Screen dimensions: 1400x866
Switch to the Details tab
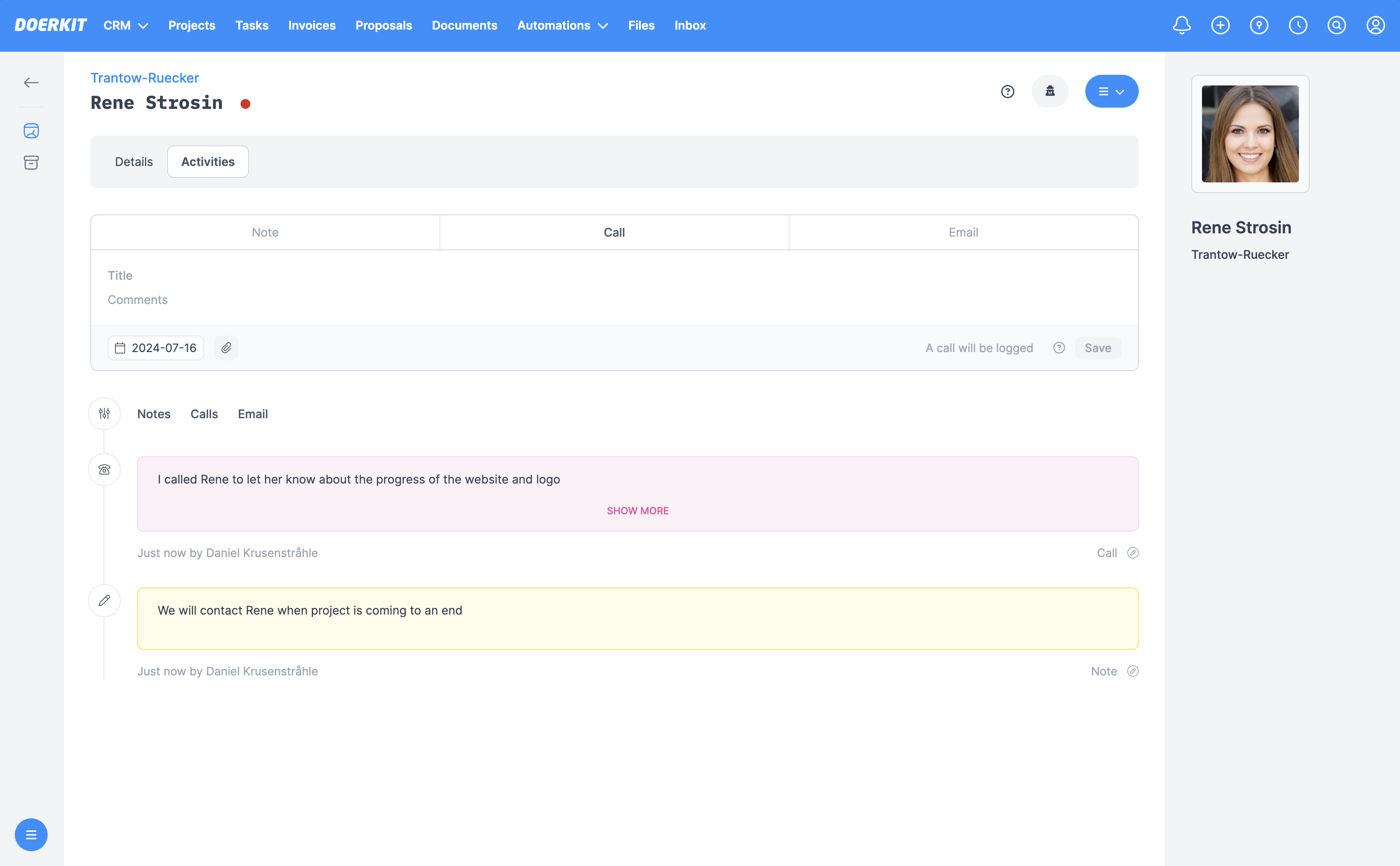(x=134, y=161)
